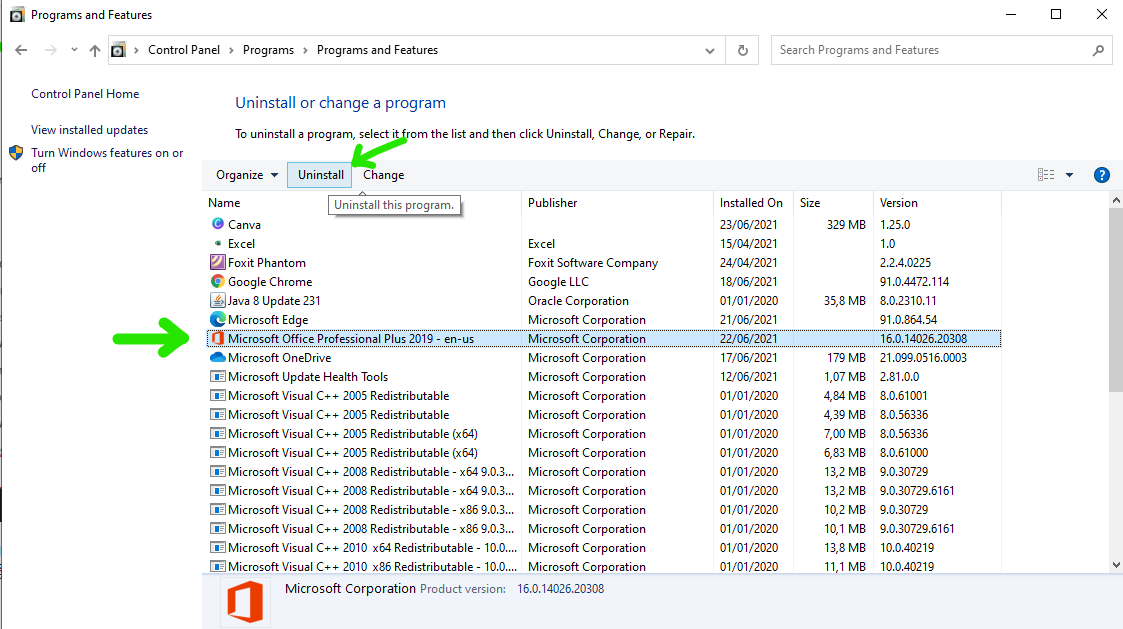Open the view options dropdown arrow
Viewport: 1123px width, 629px height.
click(1069, 174)
